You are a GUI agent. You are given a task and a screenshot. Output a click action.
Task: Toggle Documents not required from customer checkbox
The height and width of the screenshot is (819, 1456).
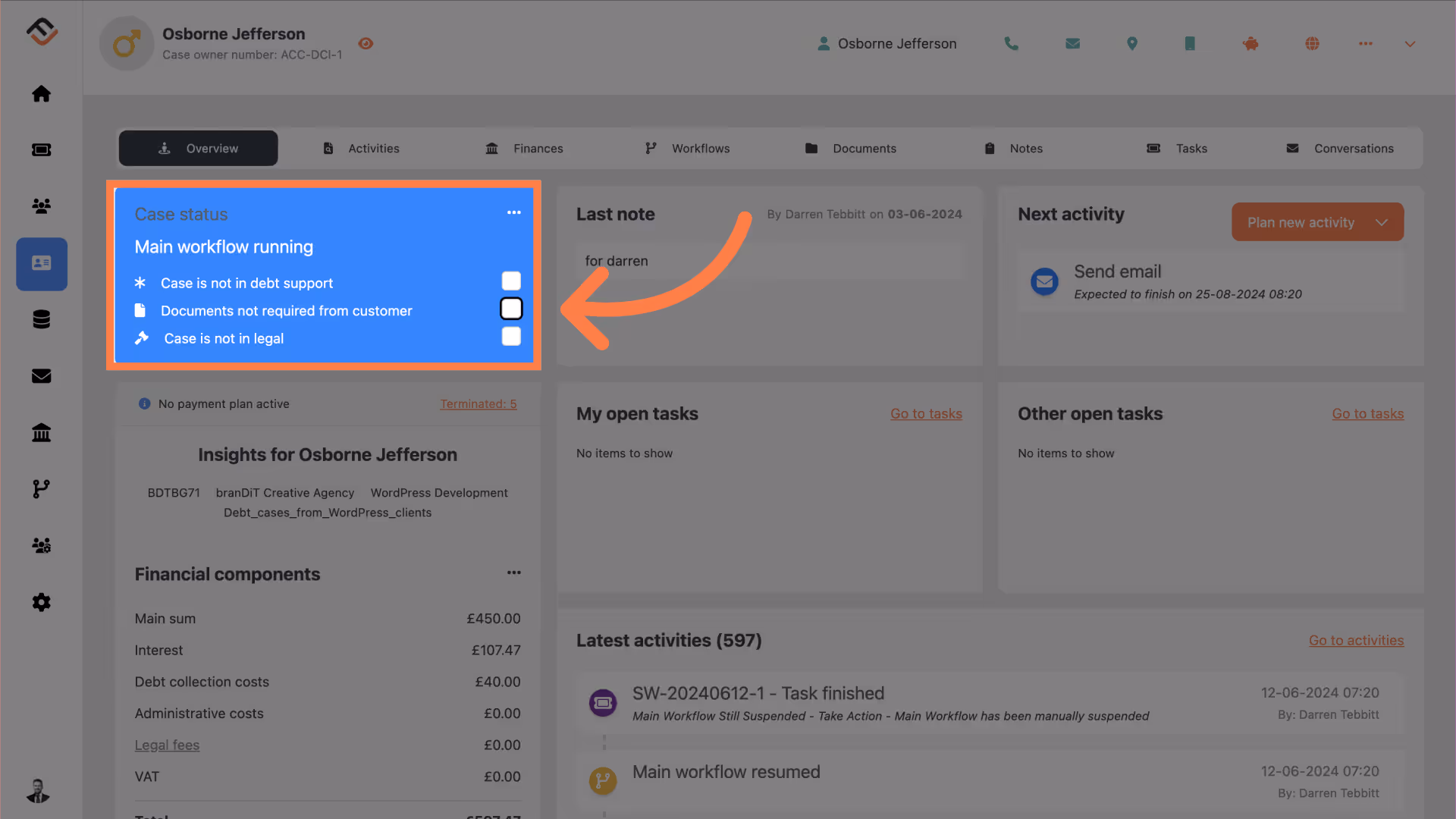[511, 309]
